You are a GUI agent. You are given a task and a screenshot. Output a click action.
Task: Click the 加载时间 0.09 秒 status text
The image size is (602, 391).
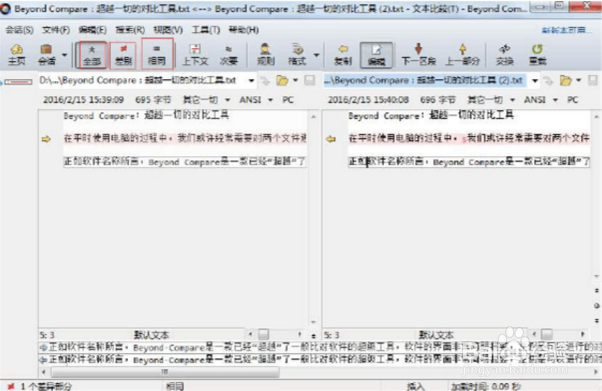(486, 386)
